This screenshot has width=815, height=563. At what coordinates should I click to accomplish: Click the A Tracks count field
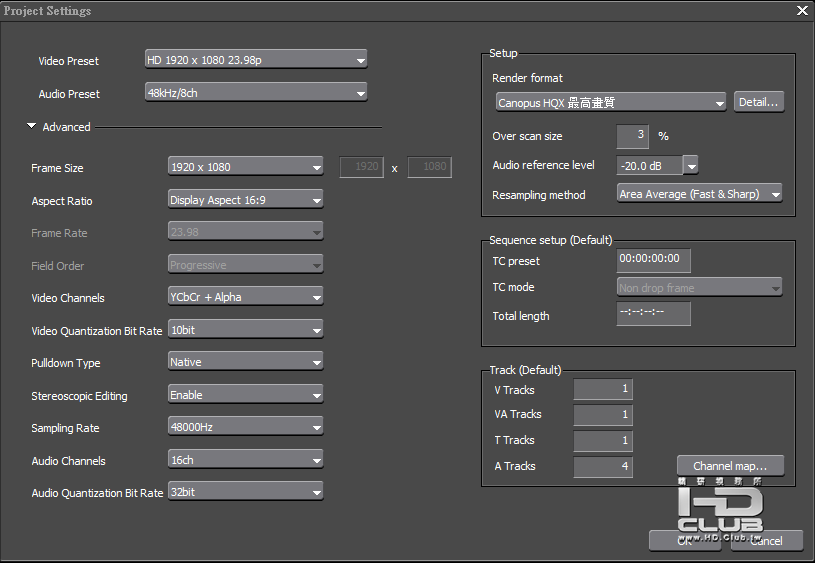click(x=603, y=466)
